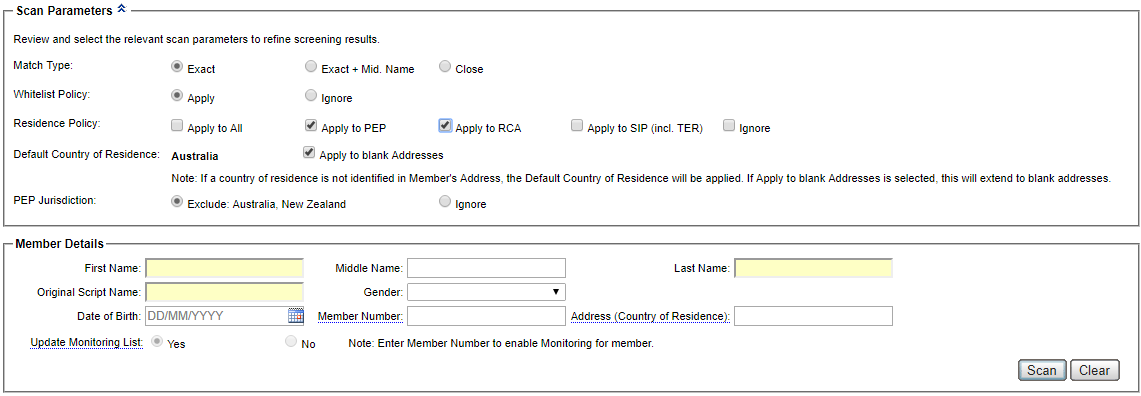Tick the Residence Policy Ignore checkbox
Screen dimensions: 1141x396
click(x=729, y=126)
